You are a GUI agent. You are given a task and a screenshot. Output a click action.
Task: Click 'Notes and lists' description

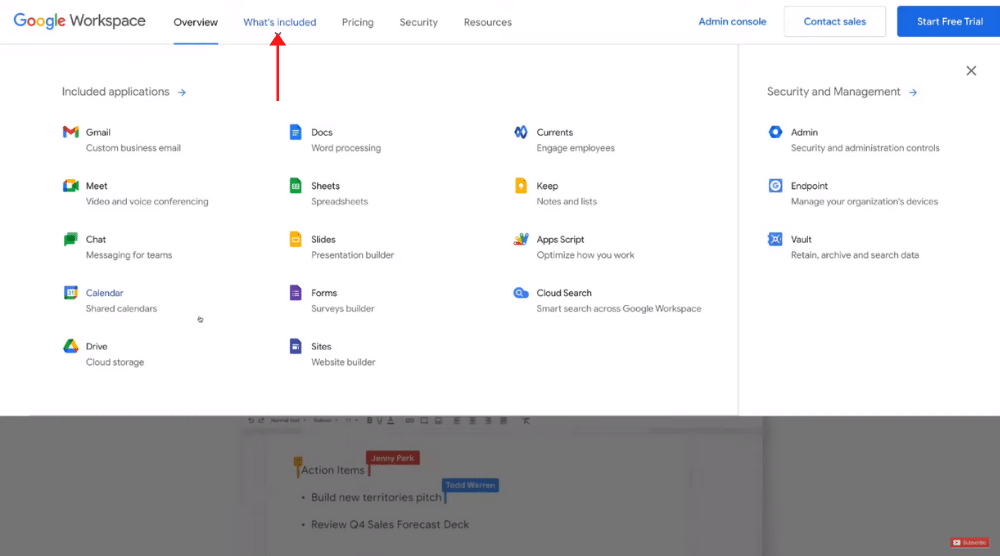tap(566, 201)
